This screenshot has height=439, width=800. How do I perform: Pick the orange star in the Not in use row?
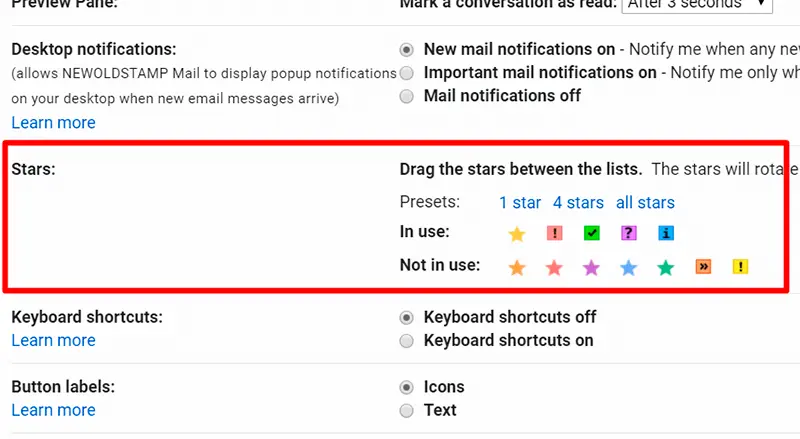tap(516, 267)
